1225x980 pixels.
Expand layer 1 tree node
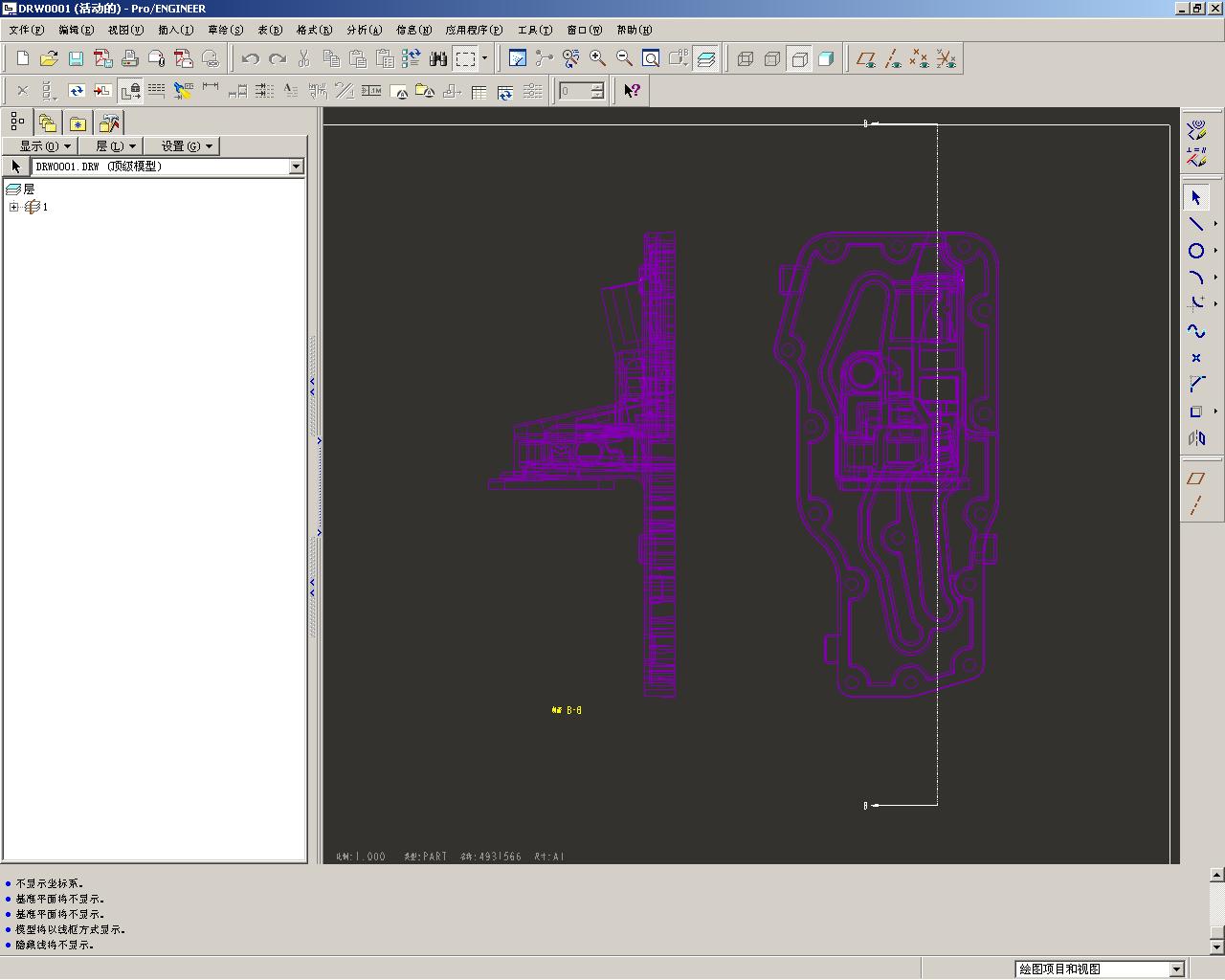(x=13, y=207)
